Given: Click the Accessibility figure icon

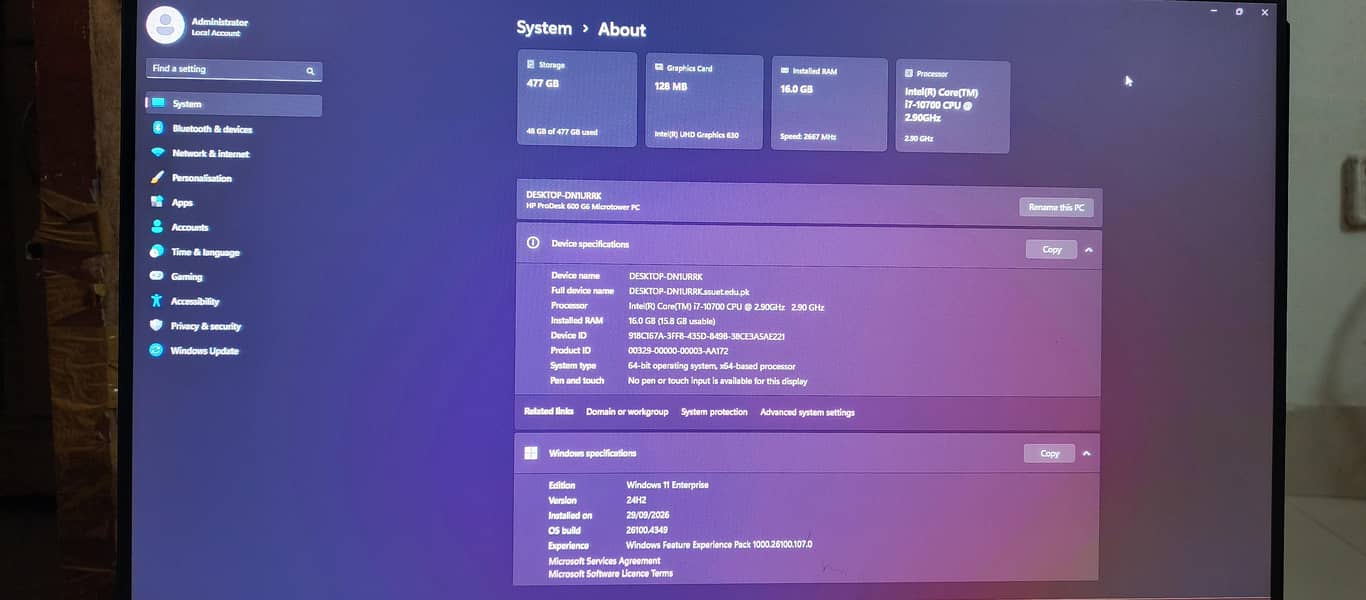Looking at the screenshot, I should coord(156,300).
